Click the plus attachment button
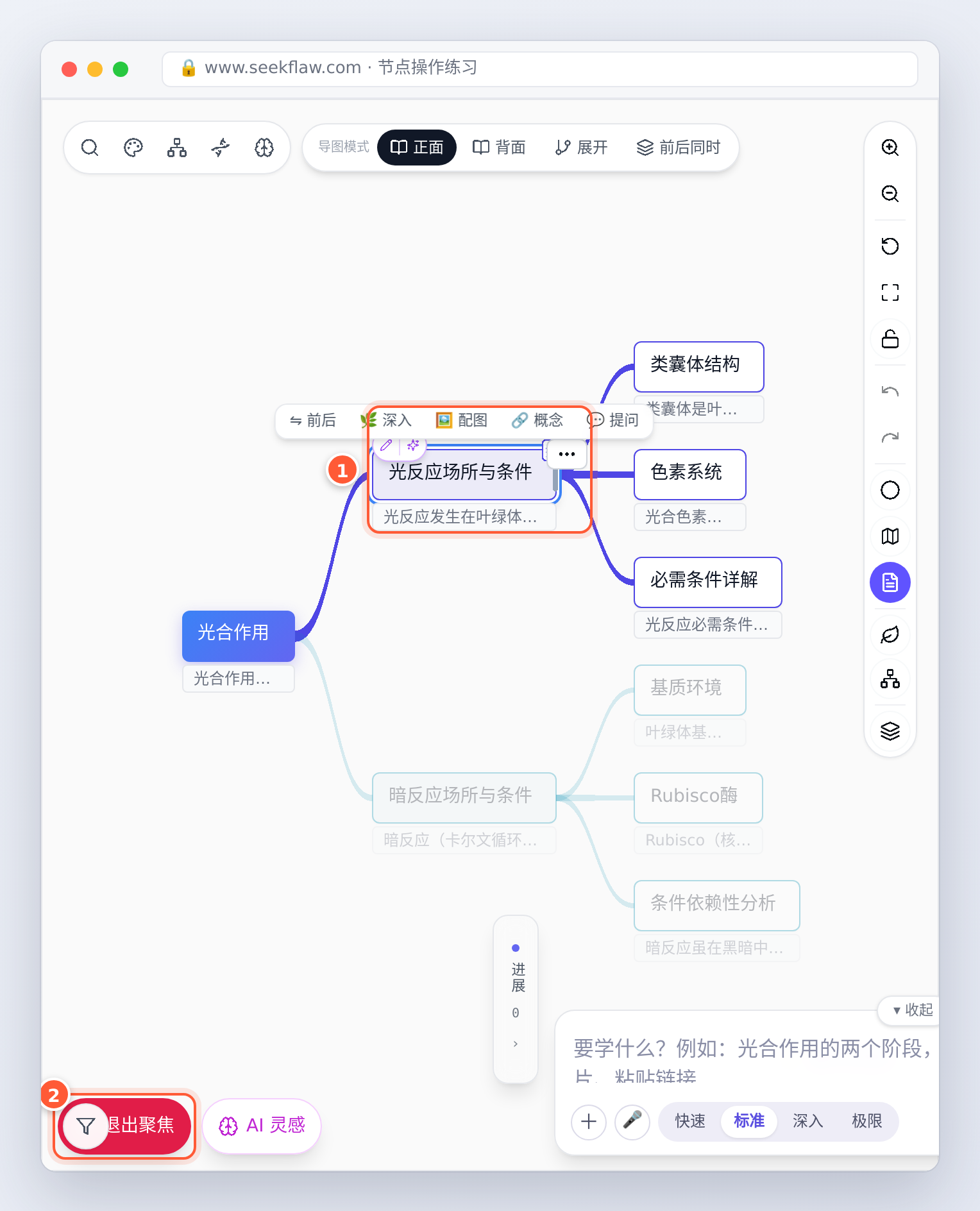980x1211 pixels. pyautogui.click(x=589, y=1121)
